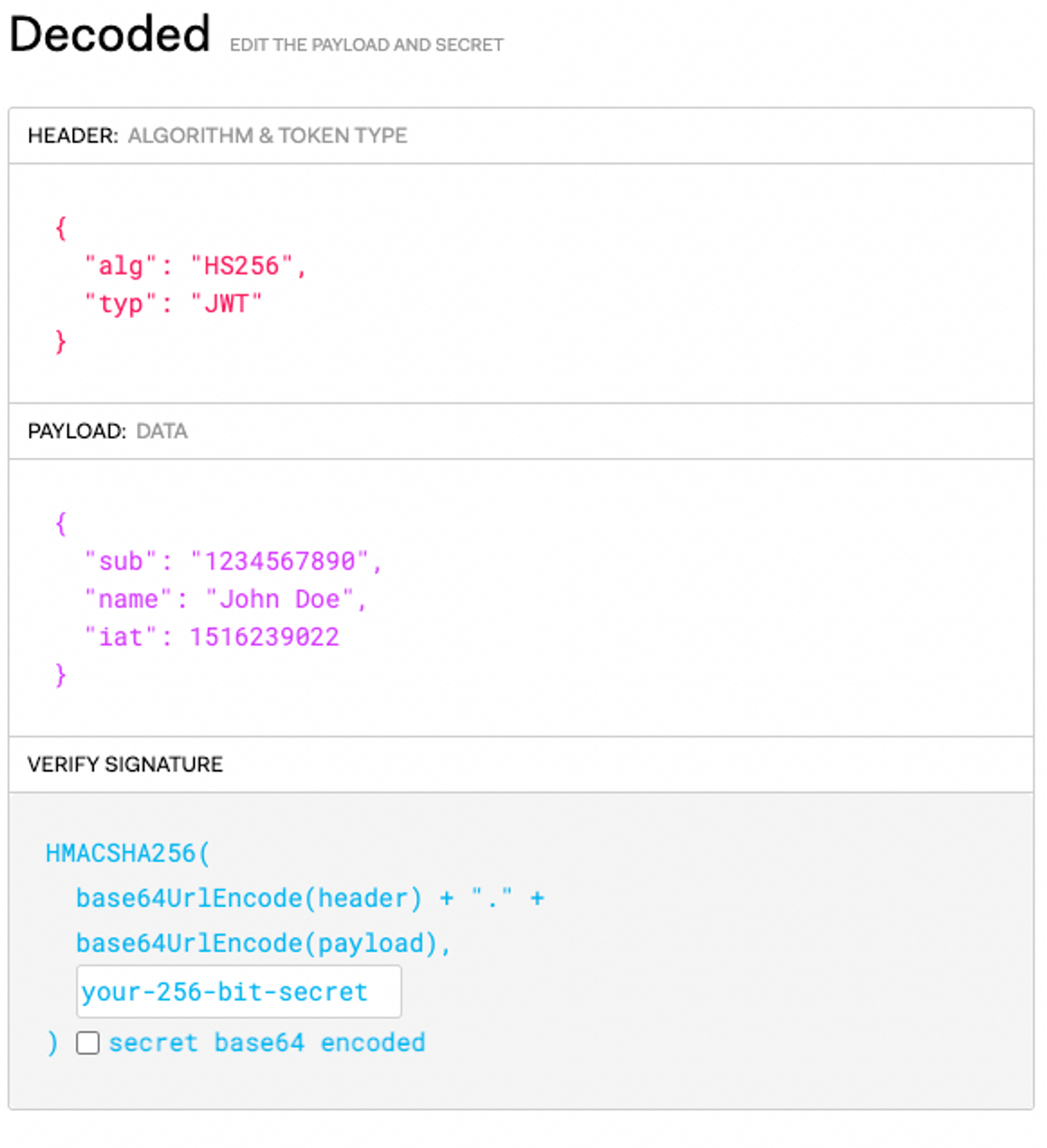Click the "name" key in payload
The image size is (1047, 1148).
pyautogui.click(x=128, y=599)
